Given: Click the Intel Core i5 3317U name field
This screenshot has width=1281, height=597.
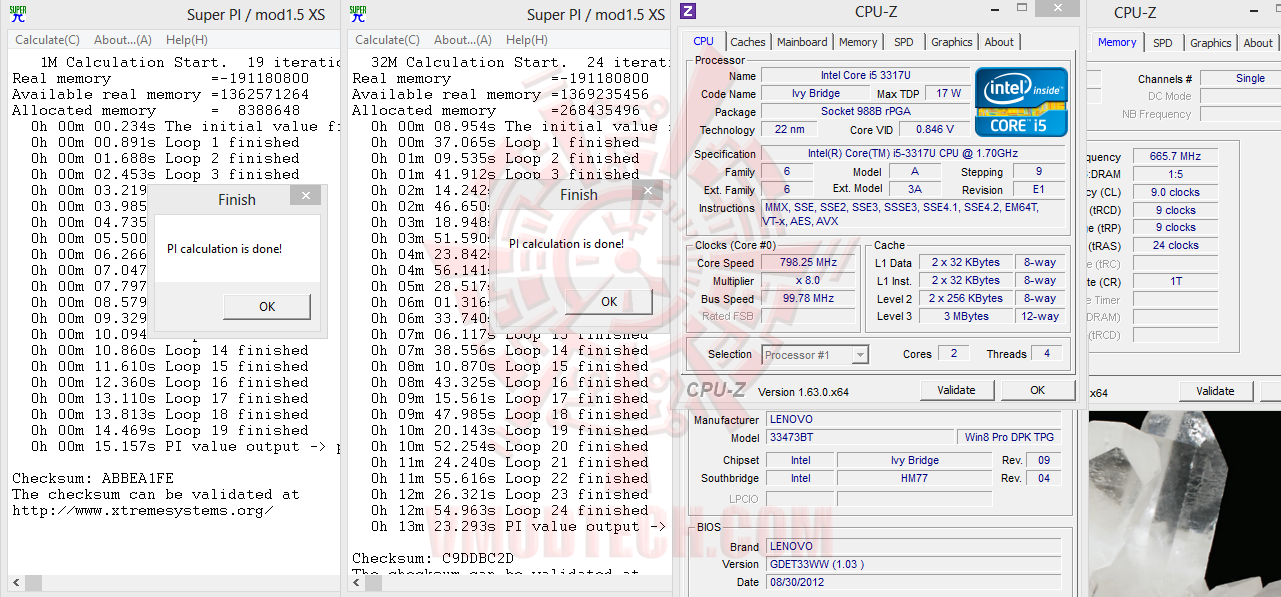Looking at the screenshot, I should pyautogui.click(x=865, y=75).
